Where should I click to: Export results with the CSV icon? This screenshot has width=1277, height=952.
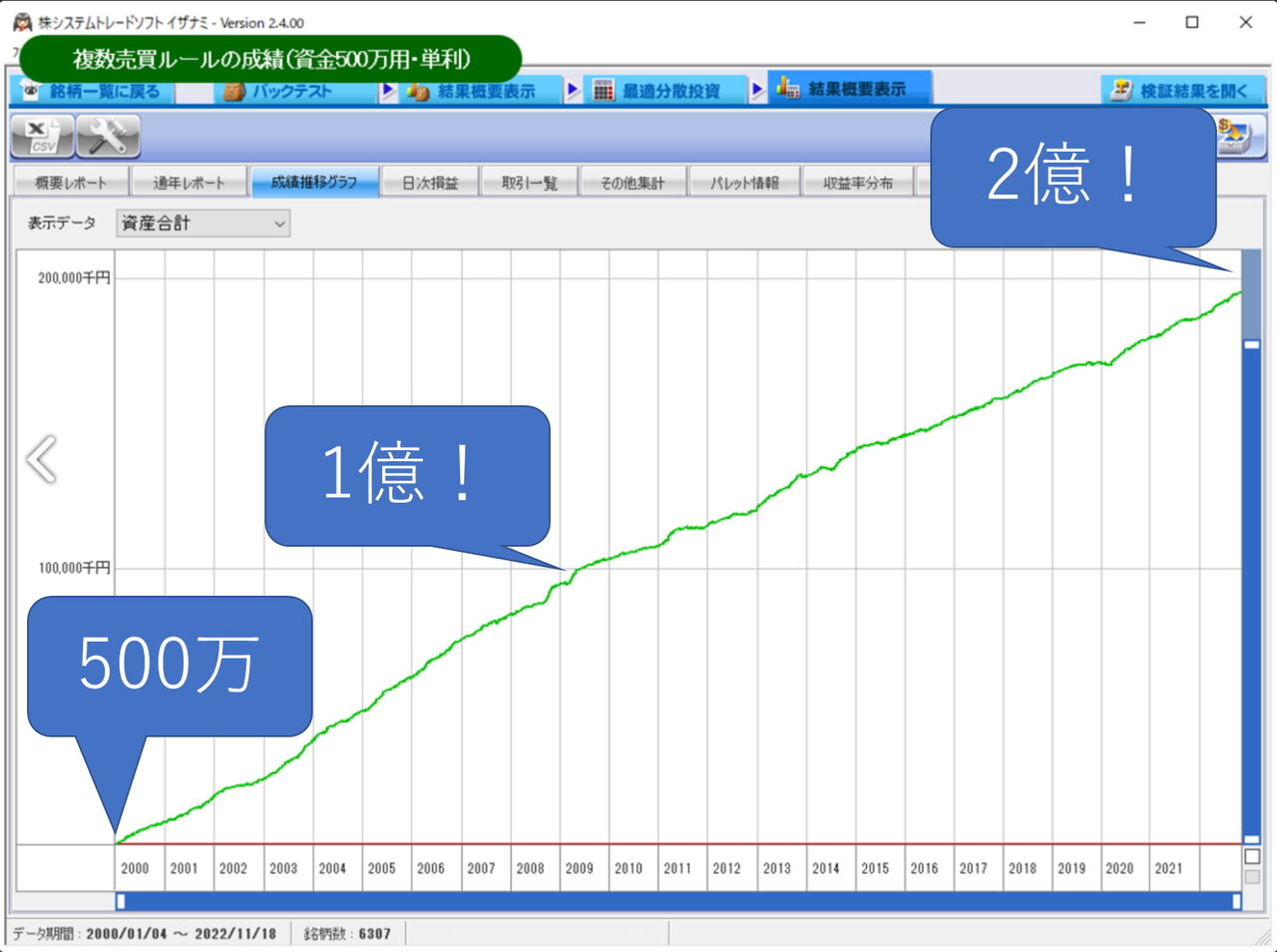(43, 137)
